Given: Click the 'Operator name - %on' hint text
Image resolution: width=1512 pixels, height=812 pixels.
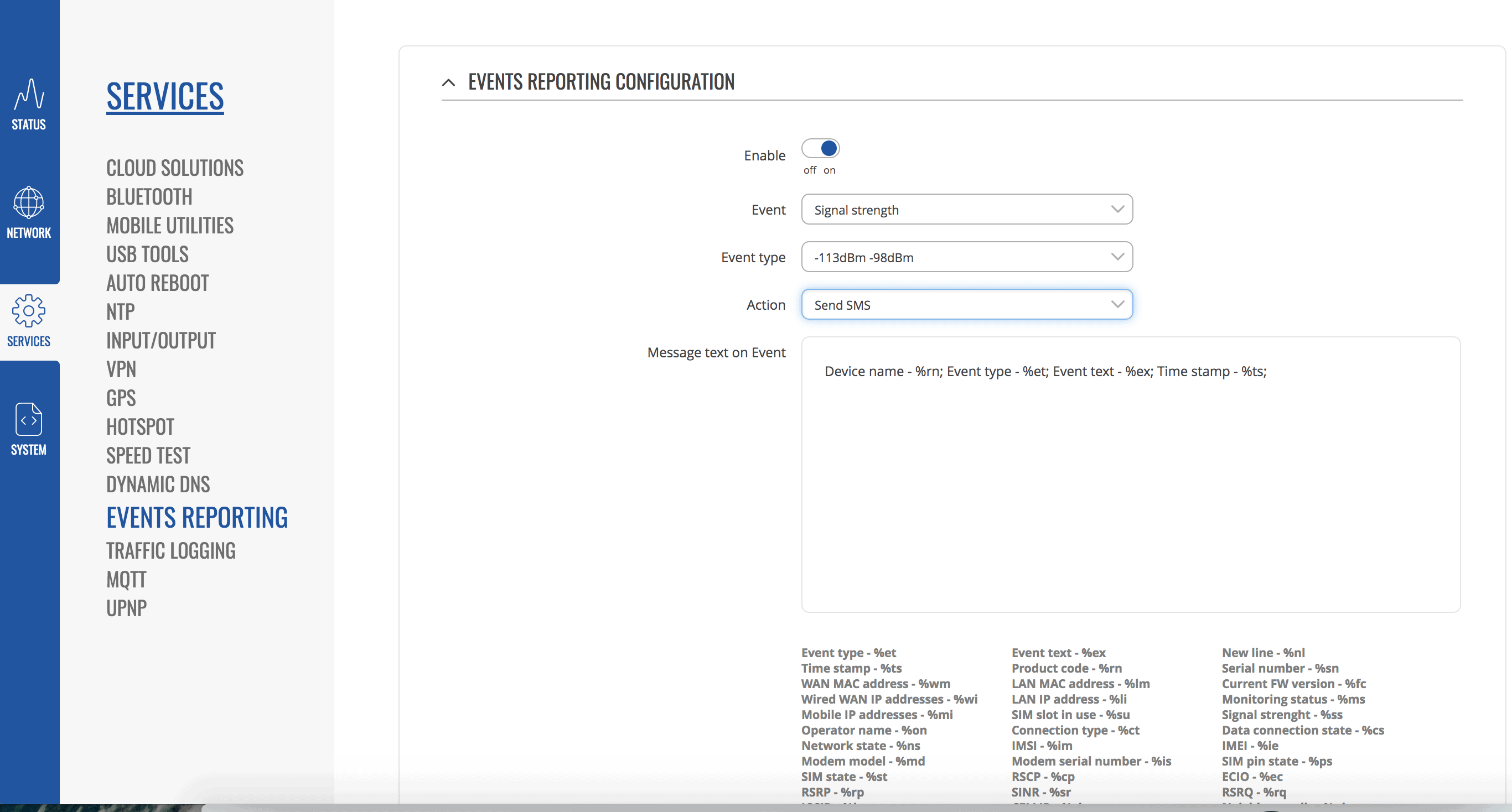Looking at the screenshot, I should pos(864,730).
